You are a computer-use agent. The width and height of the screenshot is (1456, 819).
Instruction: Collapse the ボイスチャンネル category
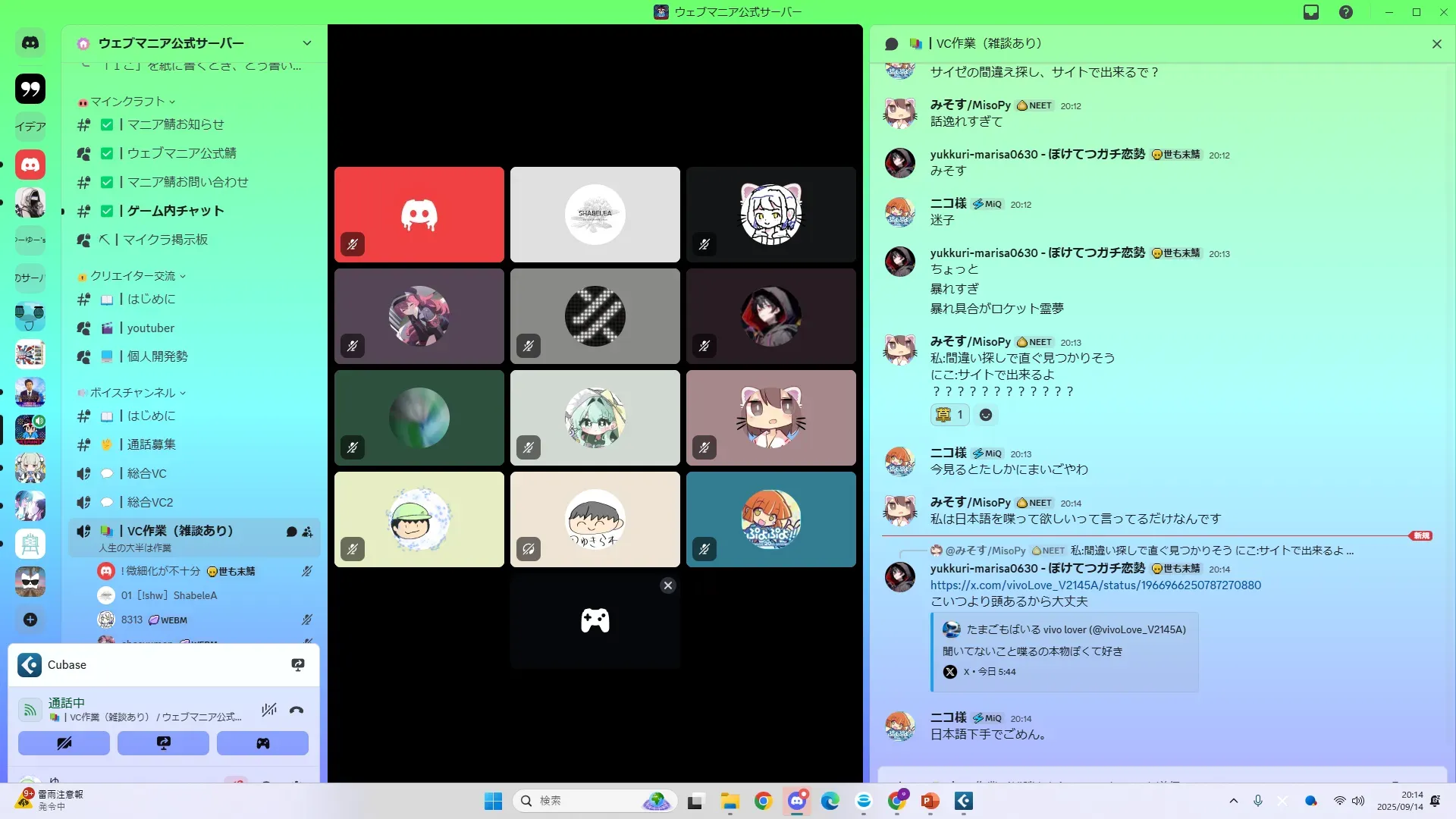pos(133,393)
